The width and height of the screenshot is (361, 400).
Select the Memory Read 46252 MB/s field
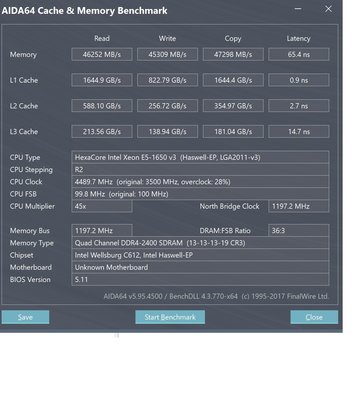click(x=102, y=54)
